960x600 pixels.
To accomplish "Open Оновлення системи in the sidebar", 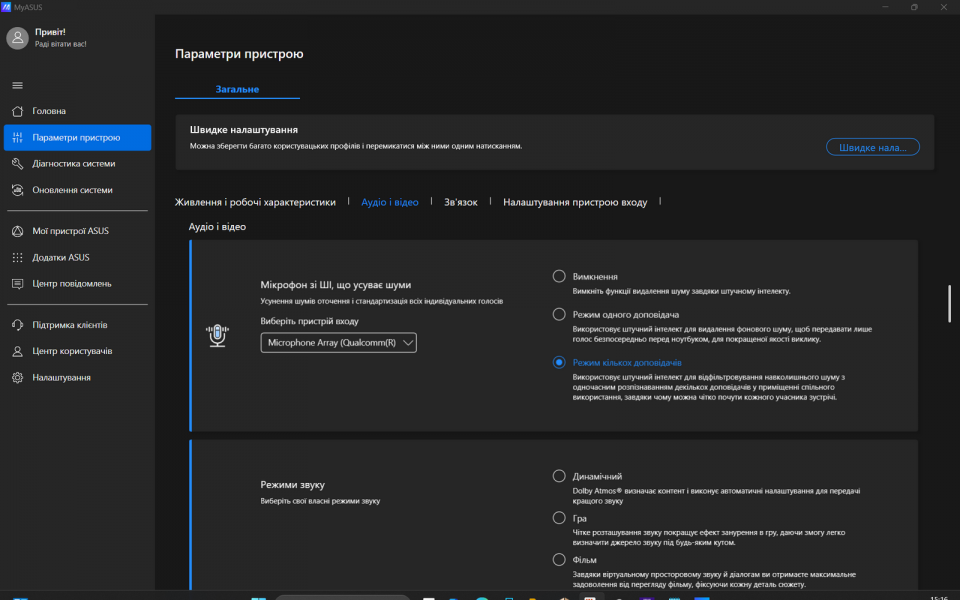I will (x=77, y=190).
